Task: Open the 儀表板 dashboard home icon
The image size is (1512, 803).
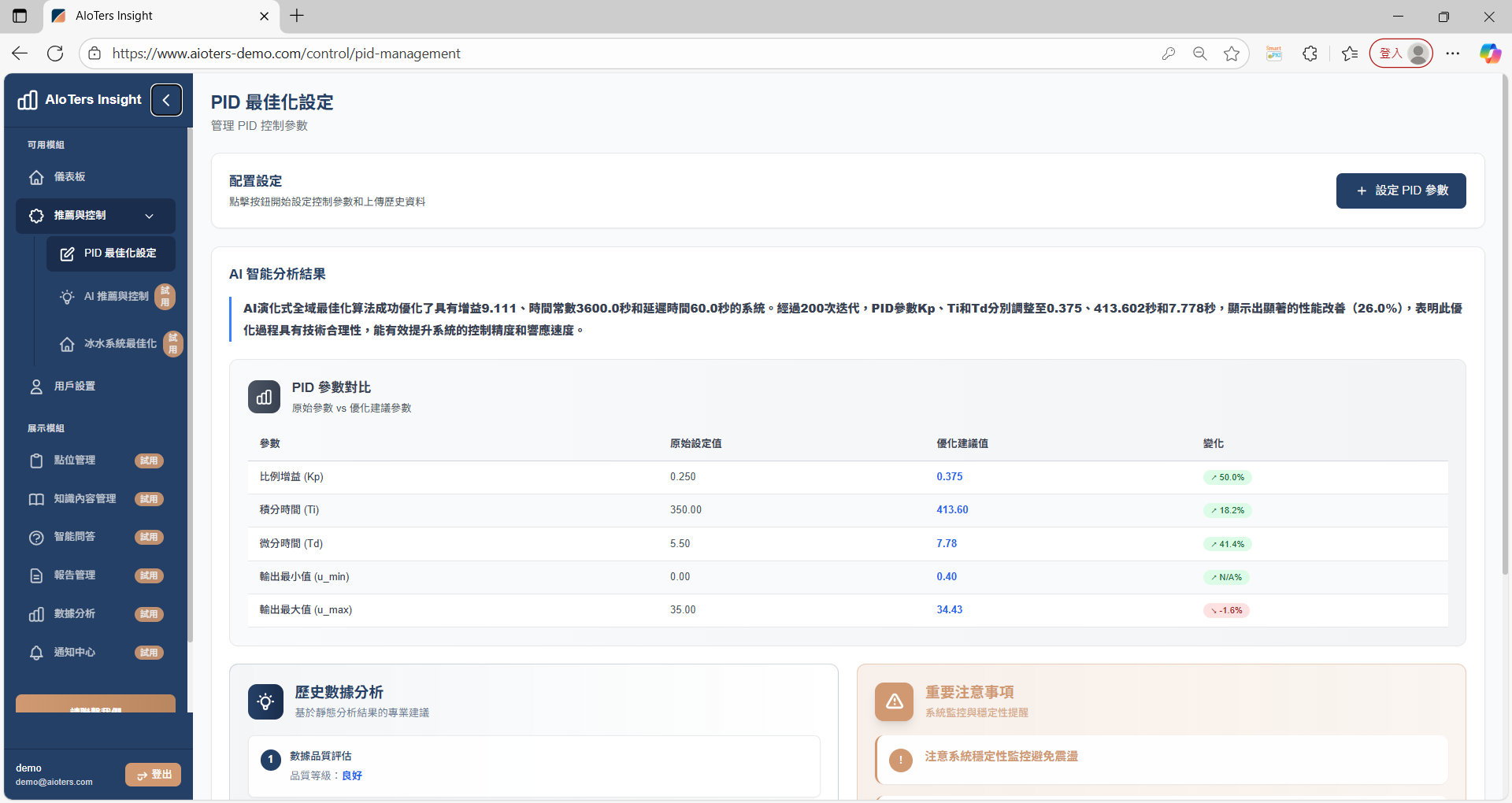Action: [36, 177]
